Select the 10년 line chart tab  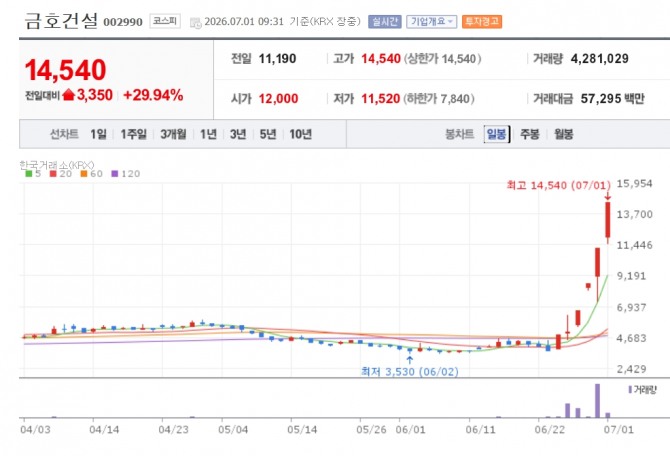(x=300, y=134)
